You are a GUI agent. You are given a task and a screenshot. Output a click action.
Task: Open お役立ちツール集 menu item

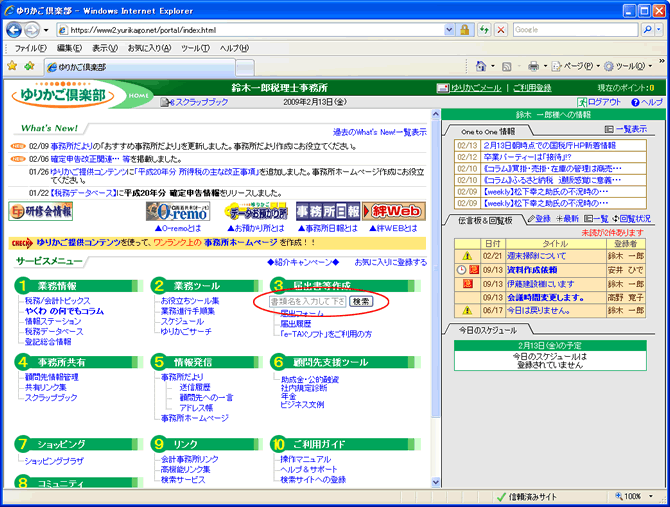click(x=190, y=301)
